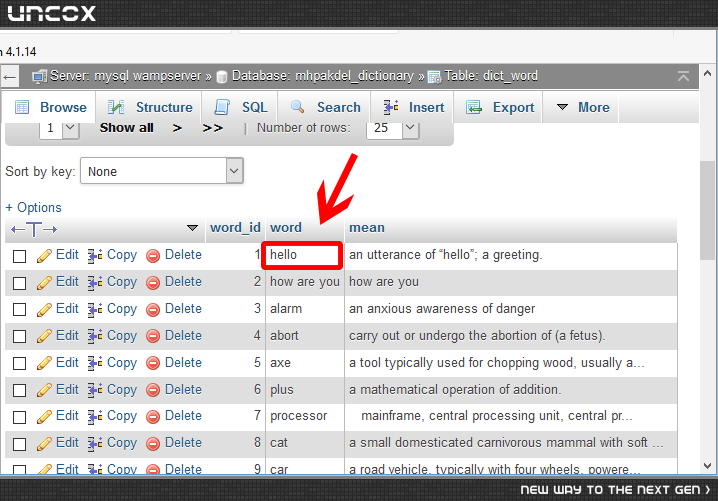Screen dimensions: 718x501
Task: Go to next page with > button
Action: tap(177, 128)
